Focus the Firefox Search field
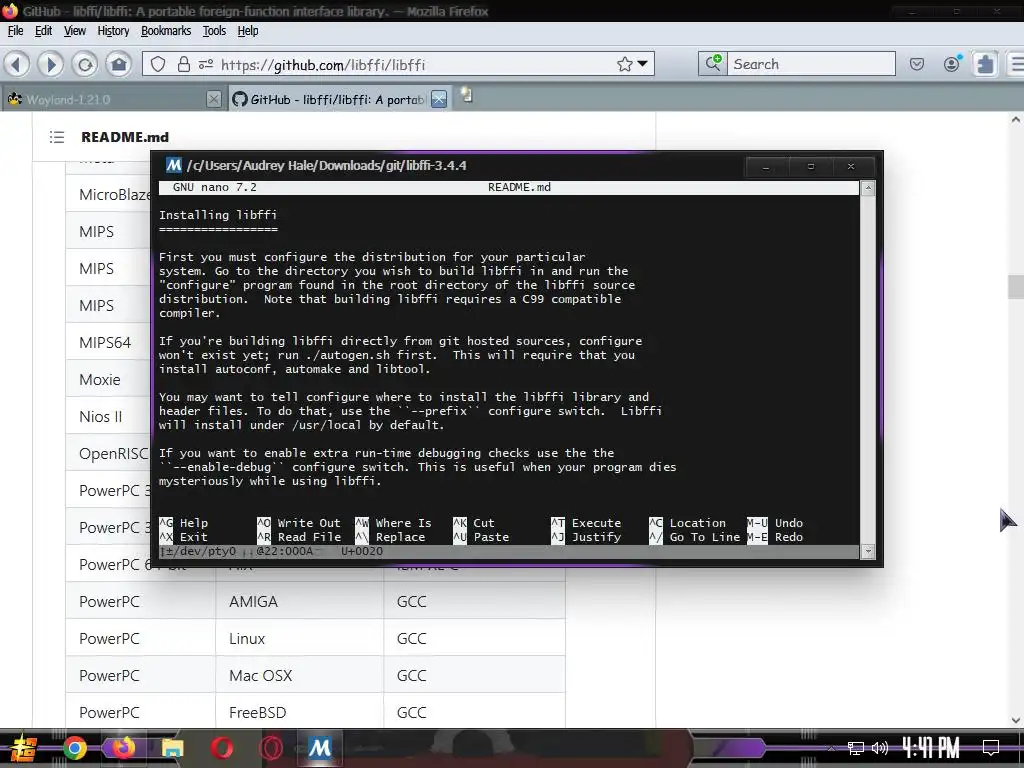The height and width of the screenshot is (768, 1024). coord(811,63)
